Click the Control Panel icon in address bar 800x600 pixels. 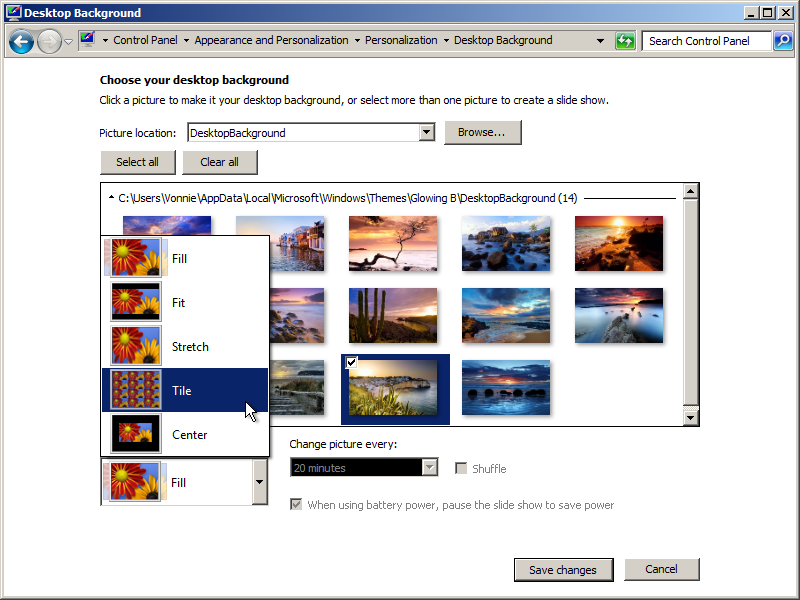click(x=87, y=40)
